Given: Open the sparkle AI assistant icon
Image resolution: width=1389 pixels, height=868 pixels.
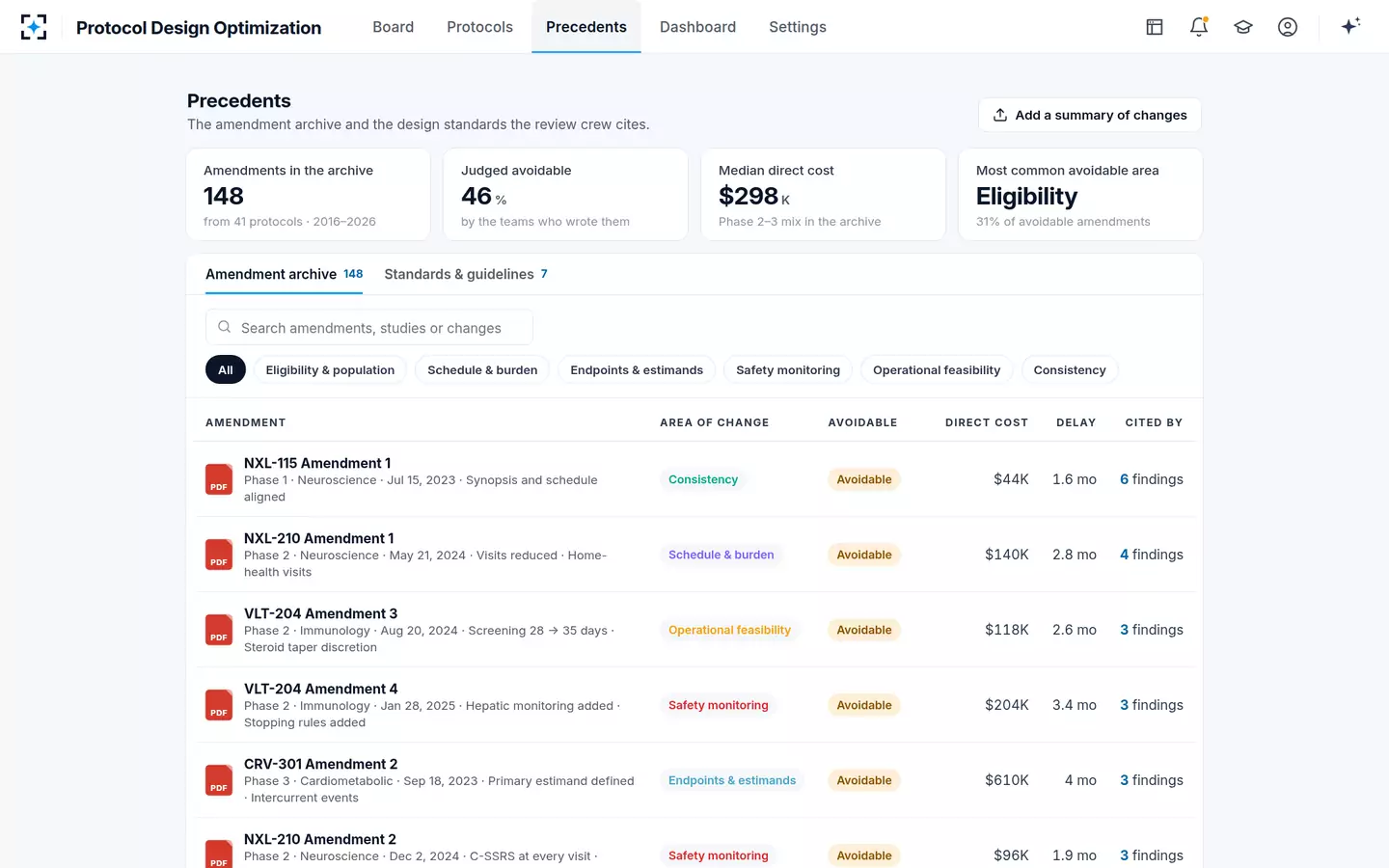Looking at the screenshot, I should [x=1350, y=26].
